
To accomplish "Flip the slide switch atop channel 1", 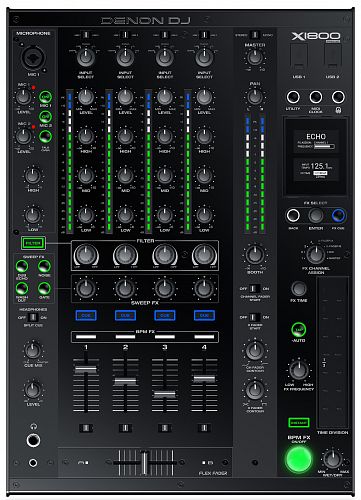I will coord(86,35).
